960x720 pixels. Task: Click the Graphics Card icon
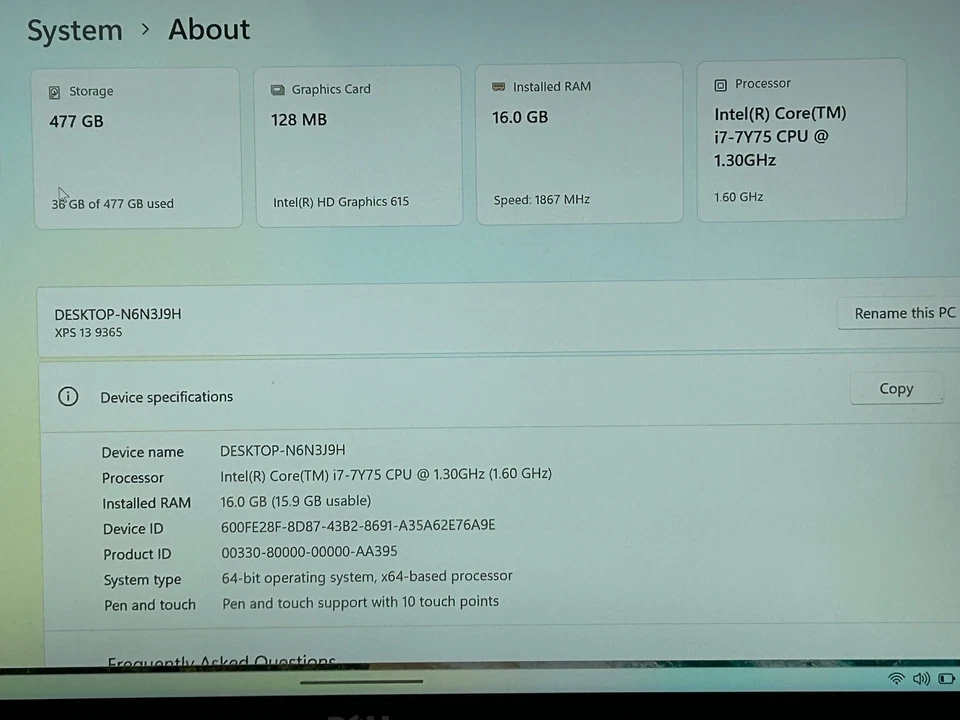pos(277,89)
